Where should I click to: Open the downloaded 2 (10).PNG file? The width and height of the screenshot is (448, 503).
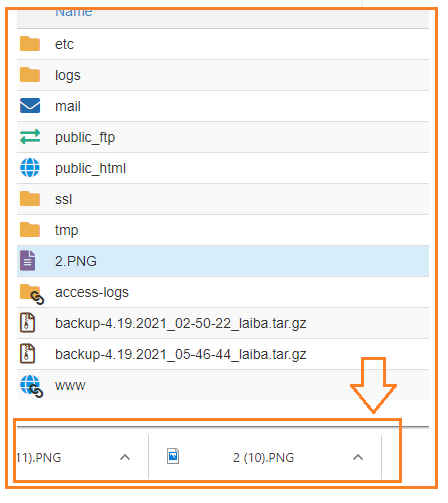pyautogui.click(x=263, y=458)
